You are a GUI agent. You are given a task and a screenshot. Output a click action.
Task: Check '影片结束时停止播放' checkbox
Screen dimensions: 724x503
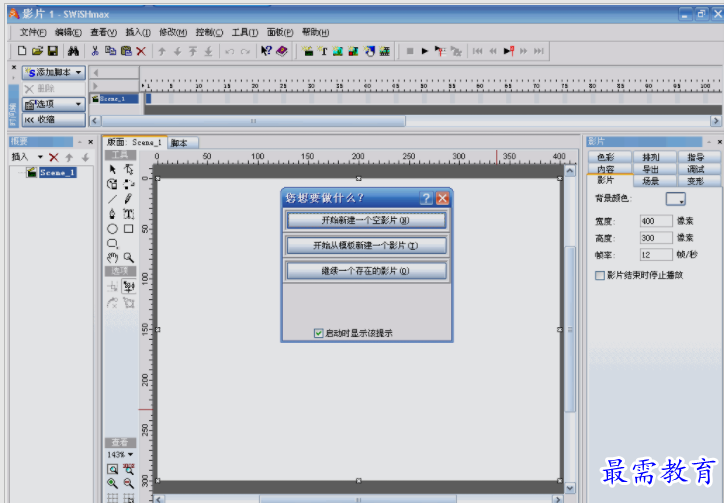(x=600, y=275)
